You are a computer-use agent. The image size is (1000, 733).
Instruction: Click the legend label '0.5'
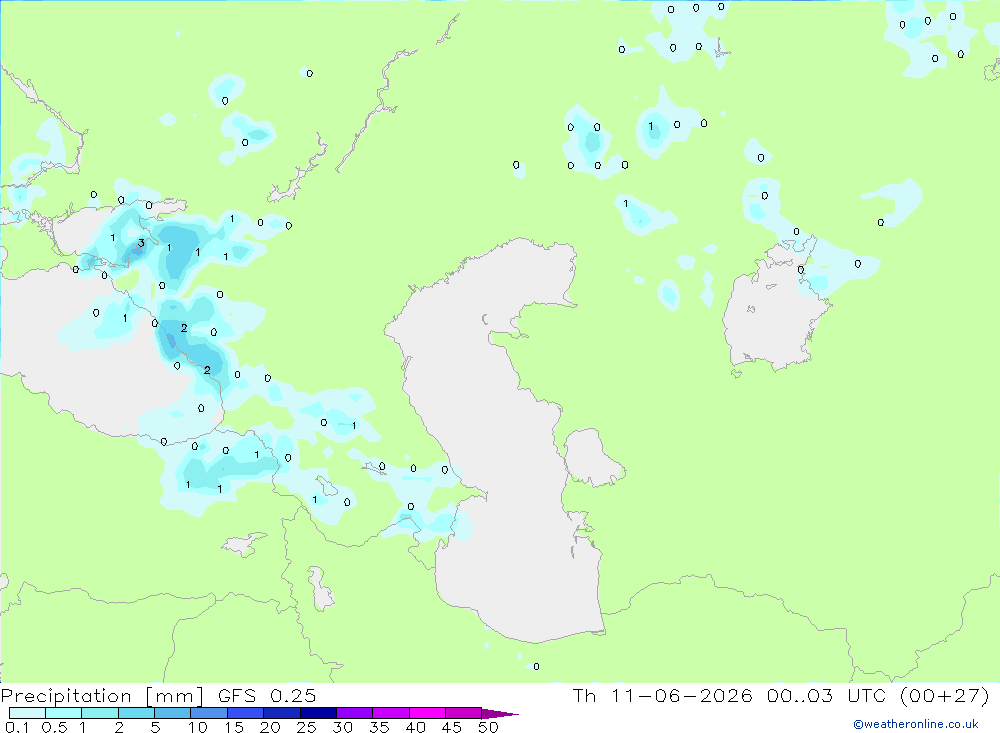(x=54, y=727)
